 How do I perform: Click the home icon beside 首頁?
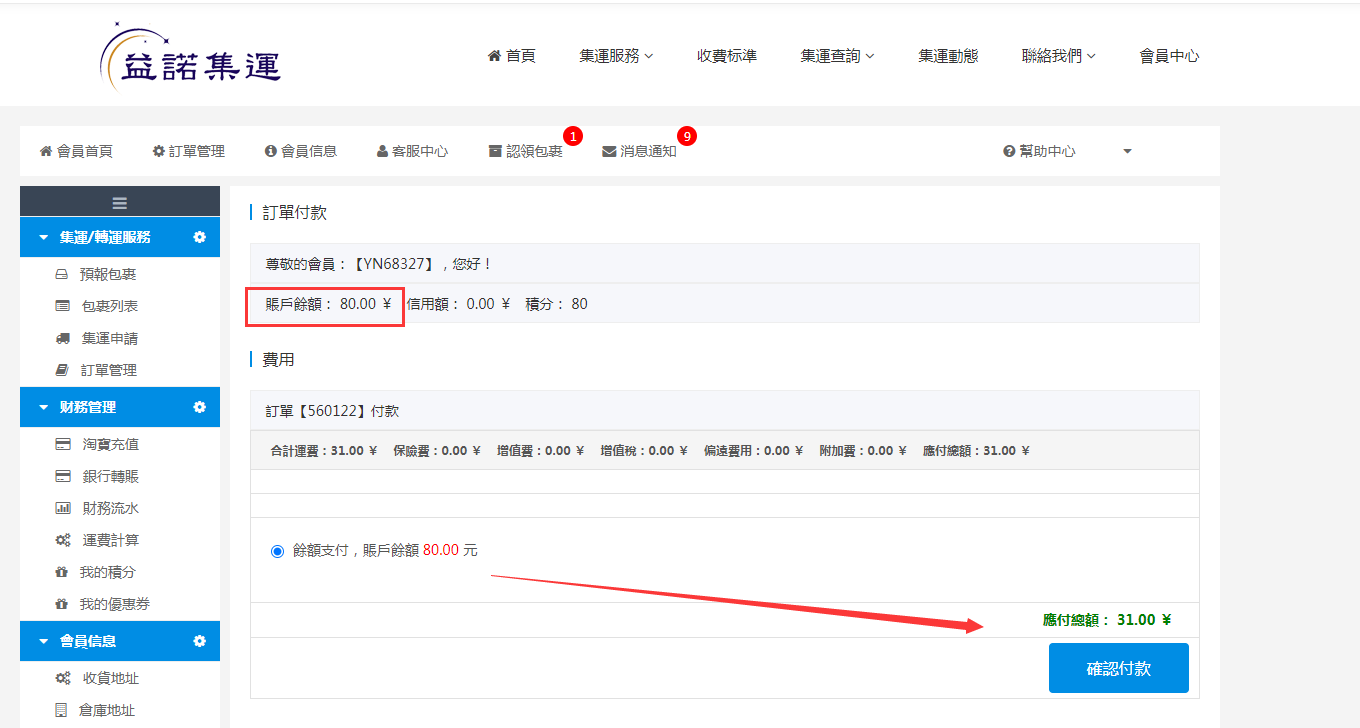tap(494, 56)
